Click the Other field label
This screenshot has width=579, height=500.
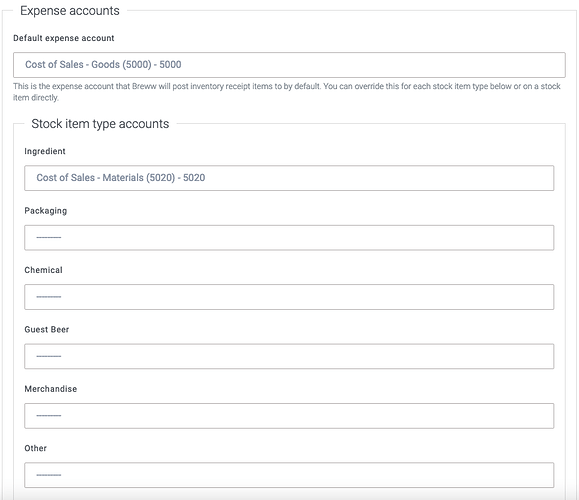click(35, 448)
